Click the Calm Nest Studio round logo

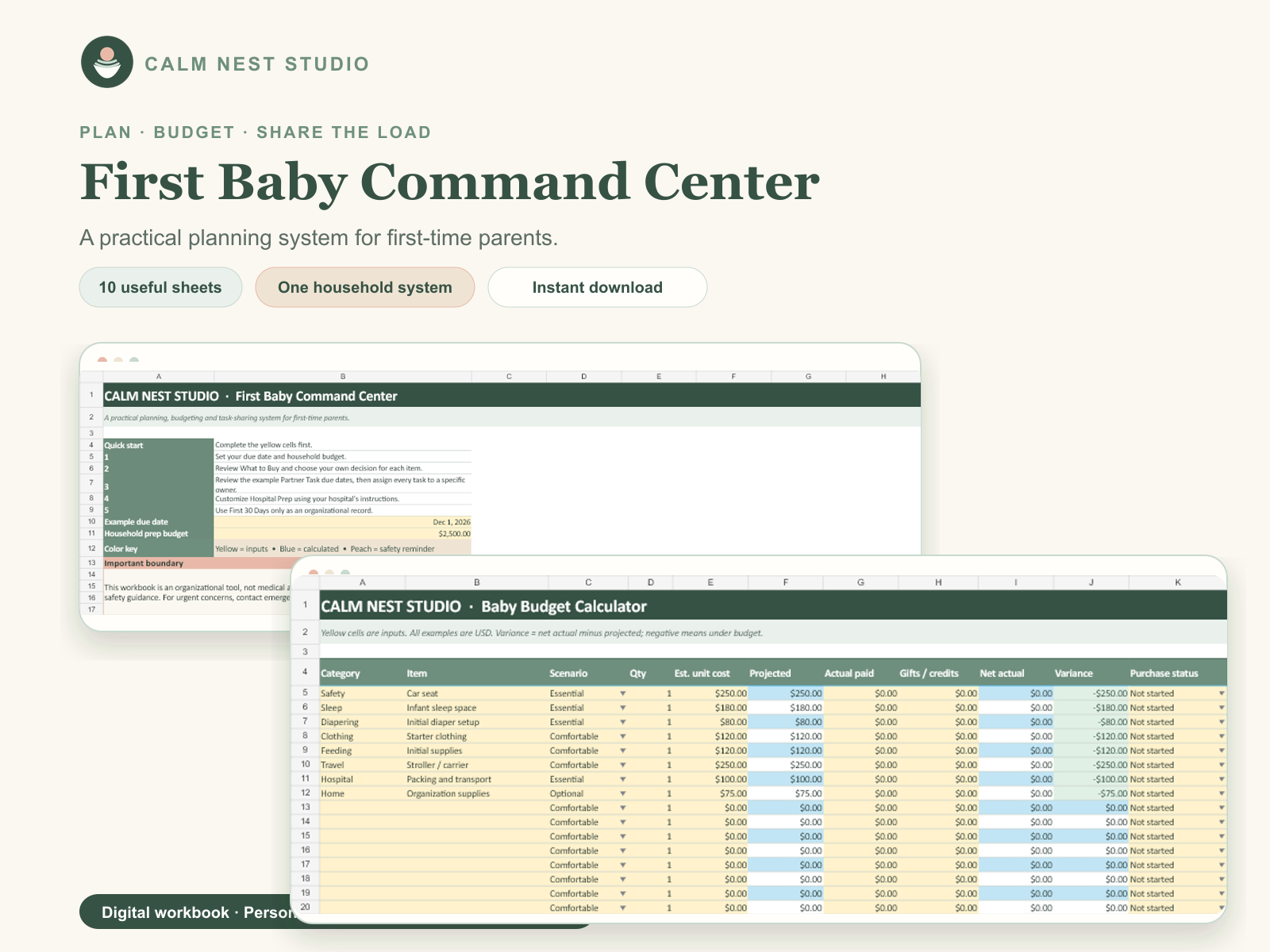tap(107, 62)
